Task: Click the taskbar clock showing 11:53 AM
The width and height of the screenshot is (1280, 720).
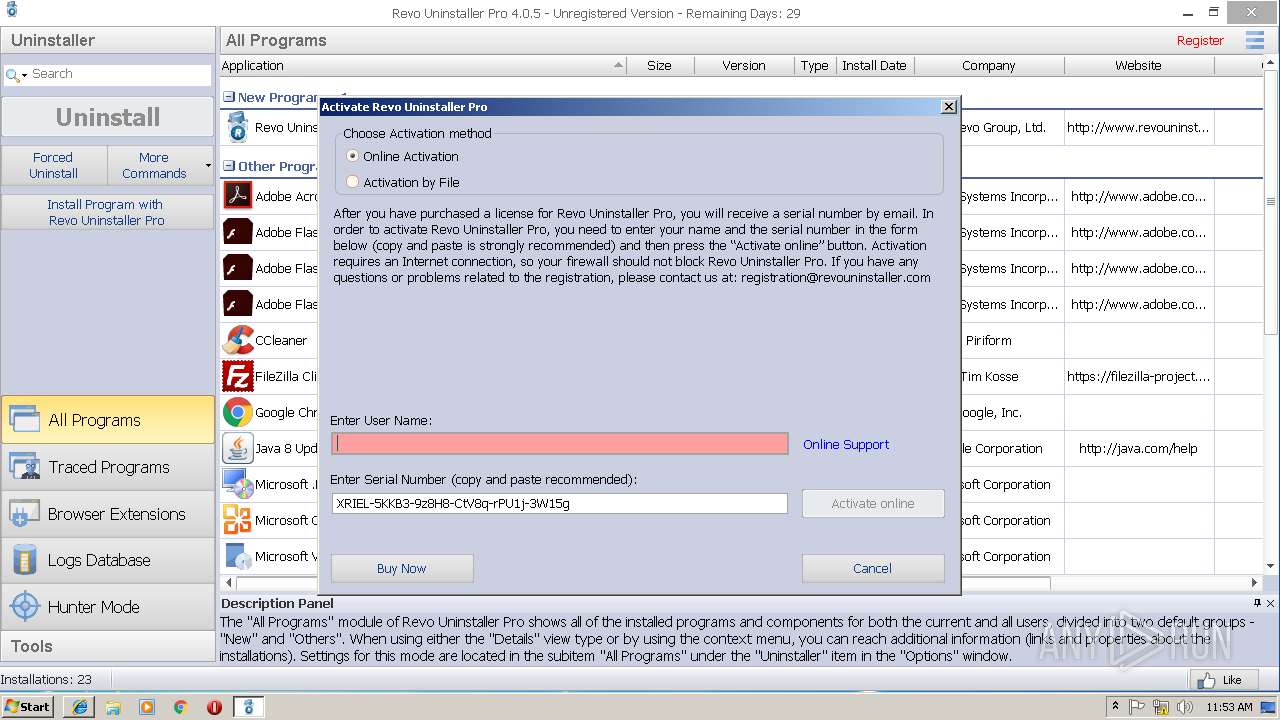Action: tap(1229, 707)
